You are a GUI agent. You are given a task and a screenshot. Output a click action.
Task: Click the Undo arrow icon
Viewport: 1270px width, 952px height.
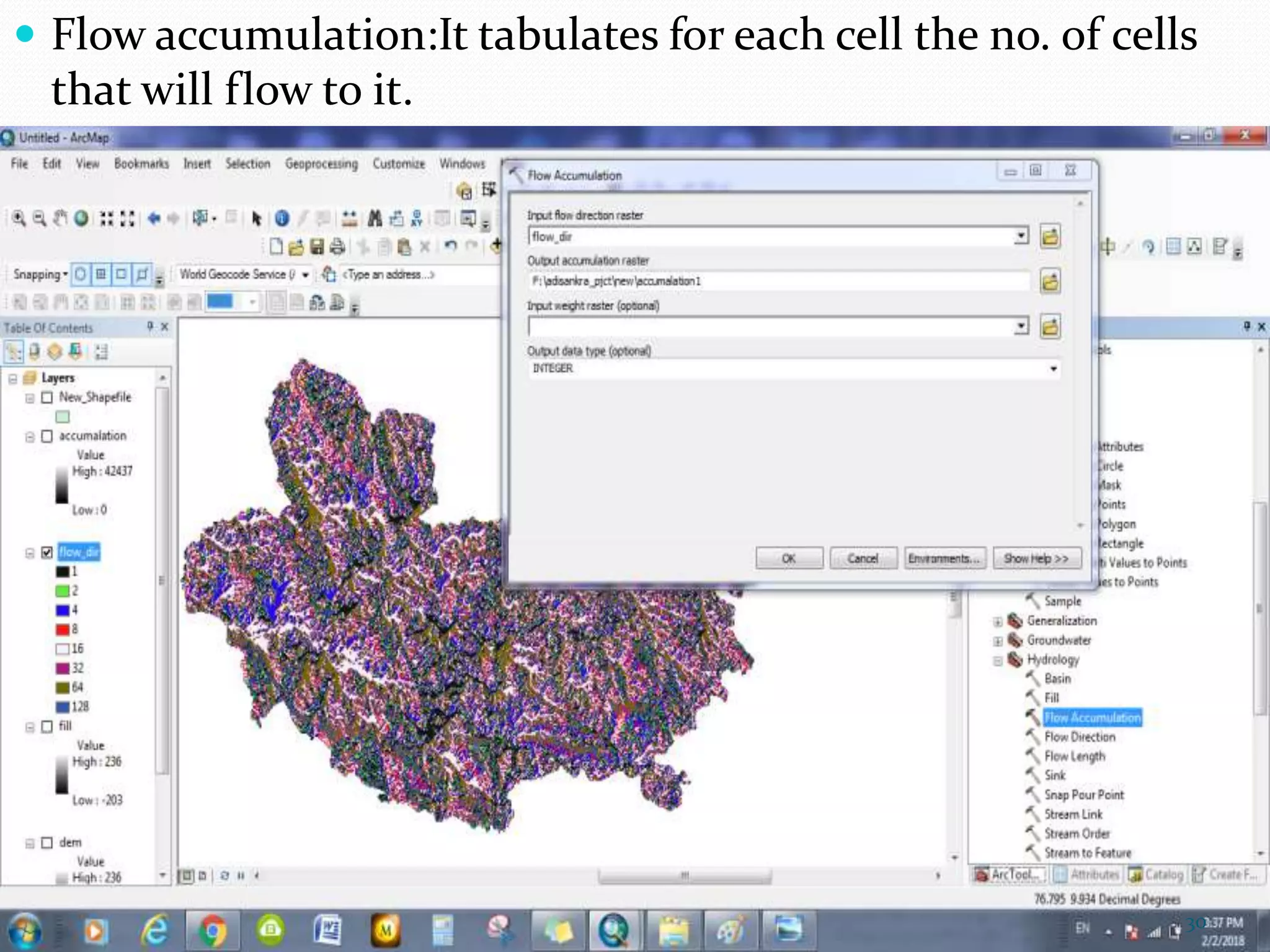pos(451,247)
